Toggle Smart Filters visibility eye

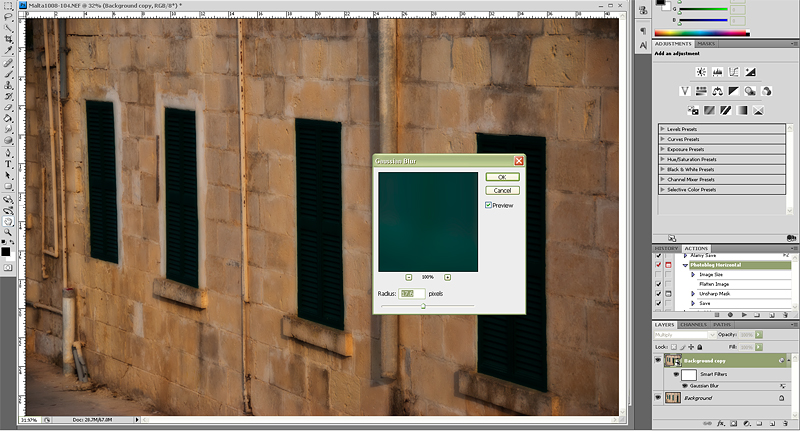click(x=676, y=374)
